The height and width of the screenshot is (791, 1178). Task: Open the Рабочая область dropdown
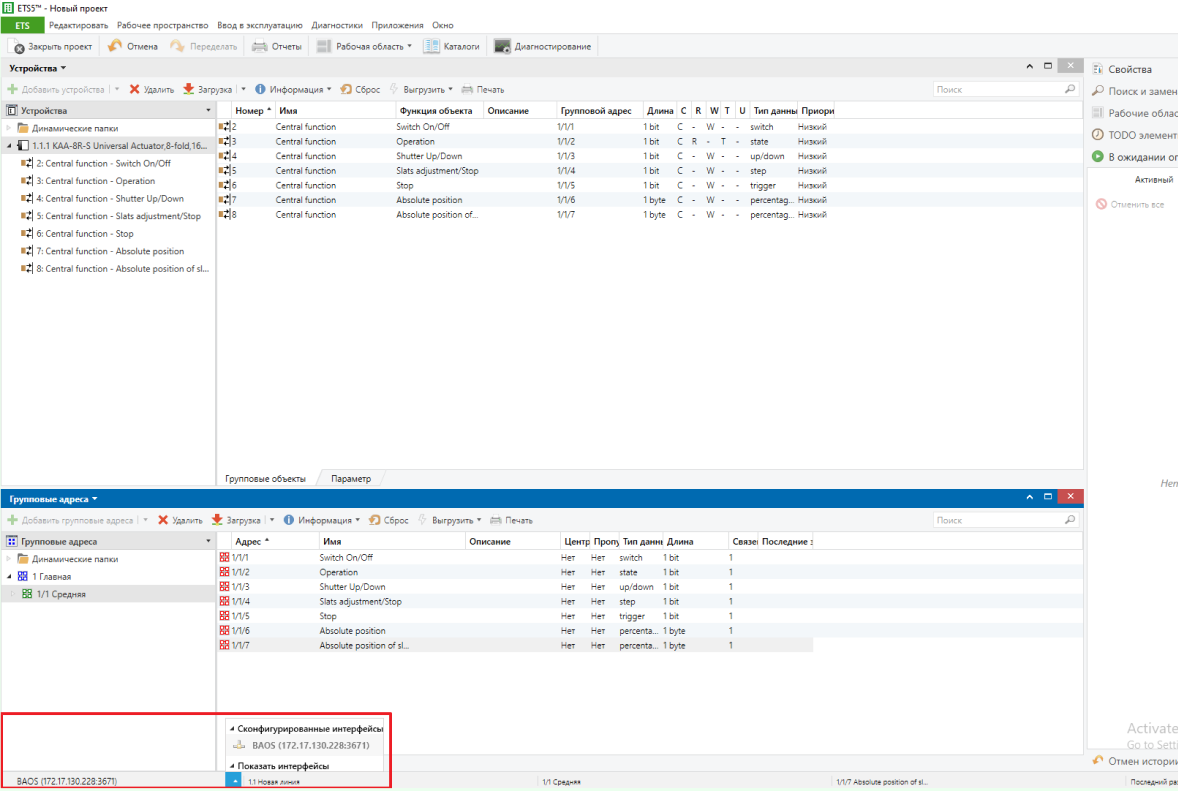tap(364, 47)
